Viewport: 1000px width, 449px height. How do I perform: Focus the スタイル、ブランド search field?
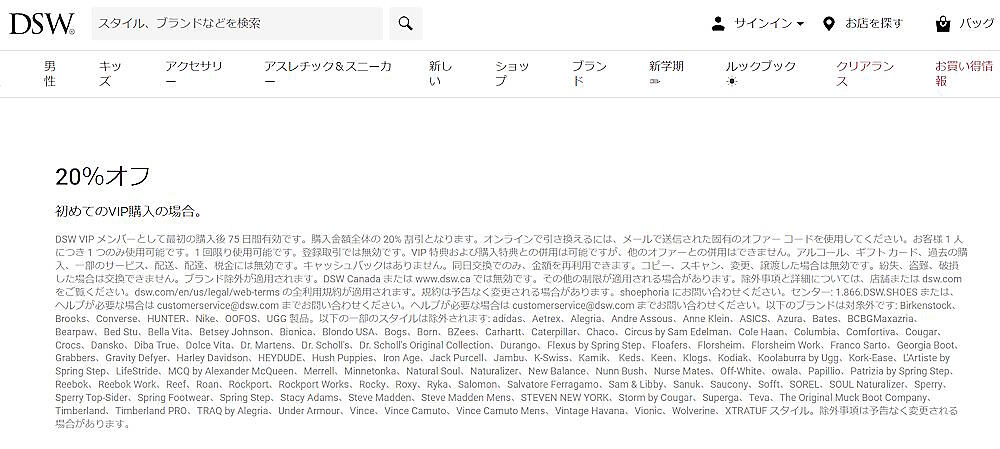tap(237, 24)
